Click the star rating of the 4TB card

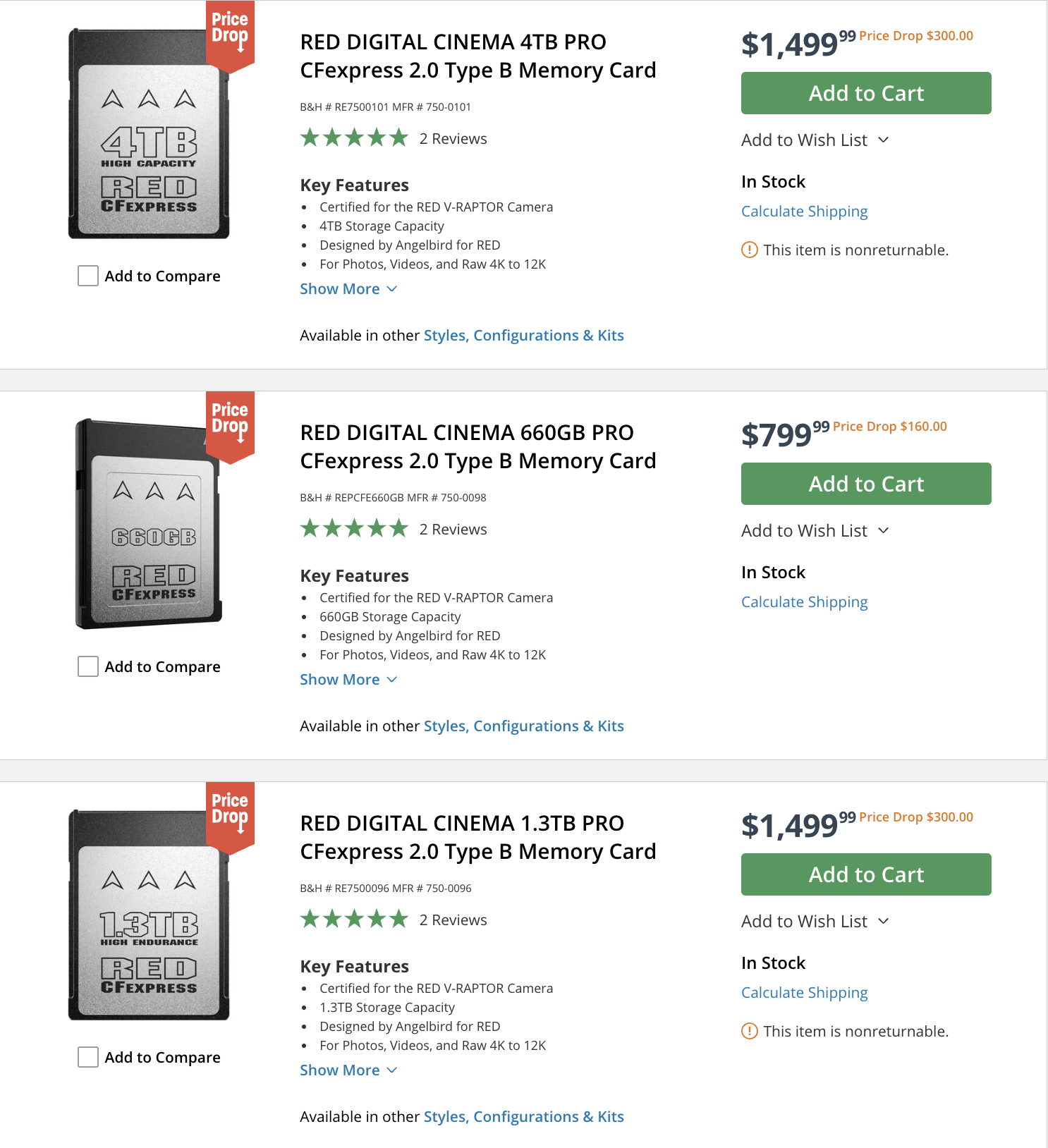pos(354,138)
